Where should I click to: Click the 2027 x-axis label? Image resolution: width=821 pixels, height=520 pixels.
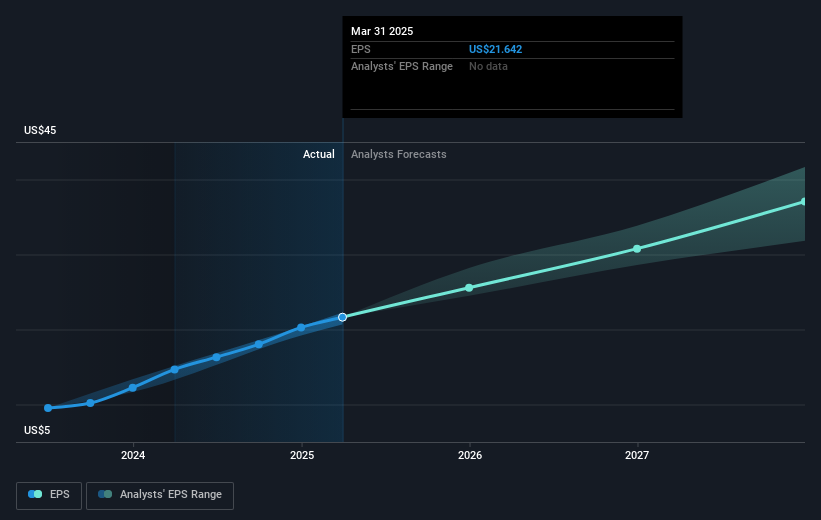click(637, 455)
